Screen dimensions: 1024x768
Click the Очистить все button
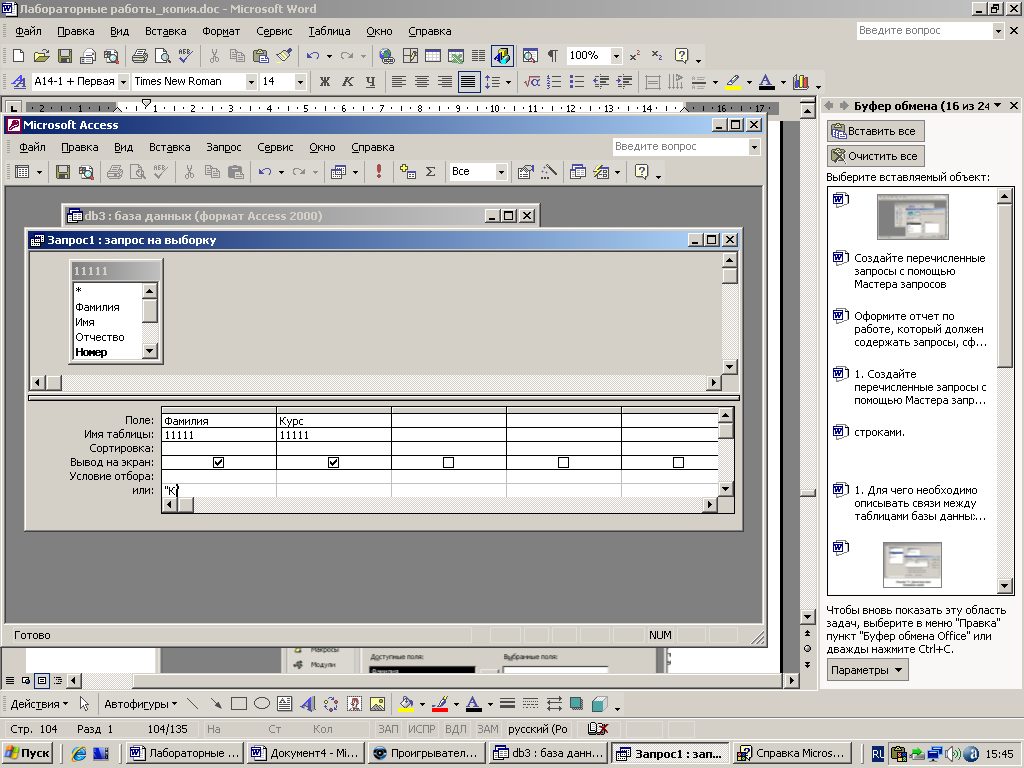875,156
